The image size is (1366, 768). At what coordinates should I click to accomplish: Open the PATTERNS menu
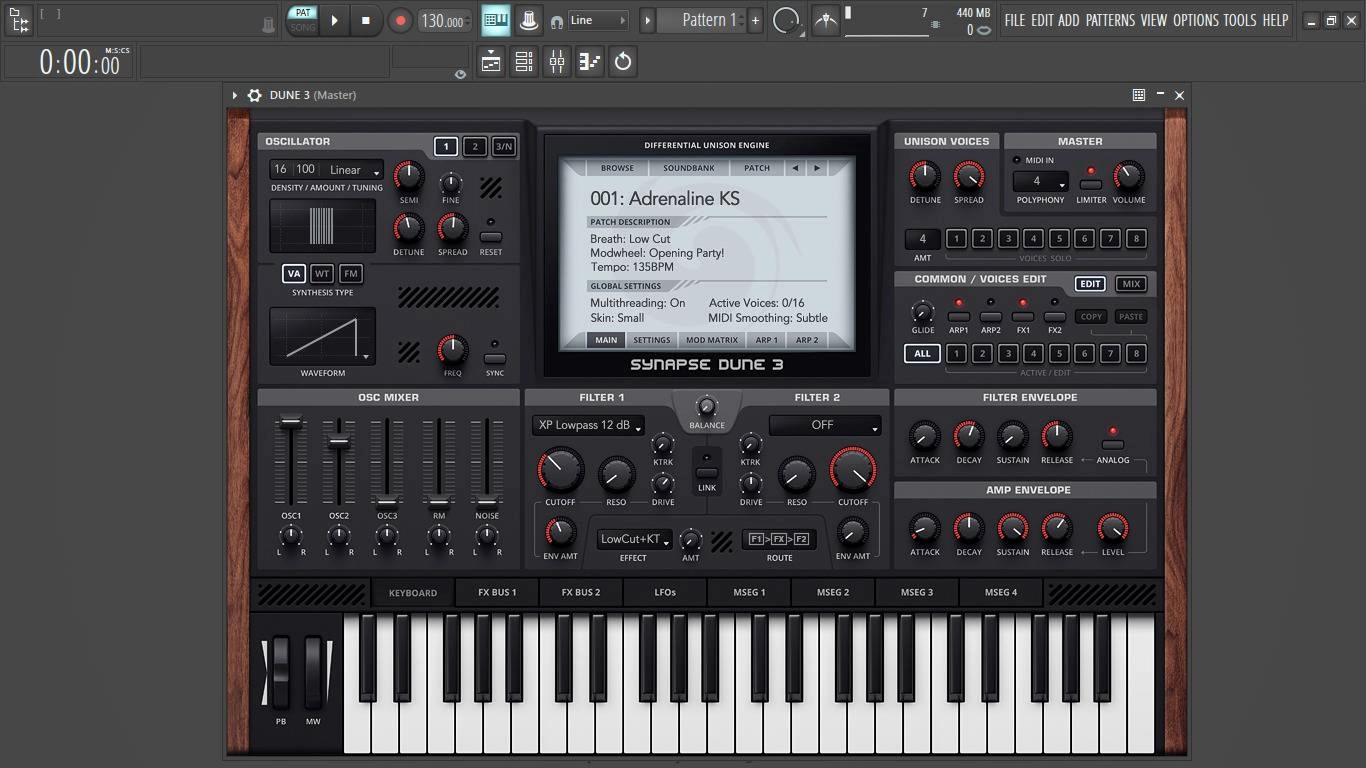click(x=1110, y=20)
